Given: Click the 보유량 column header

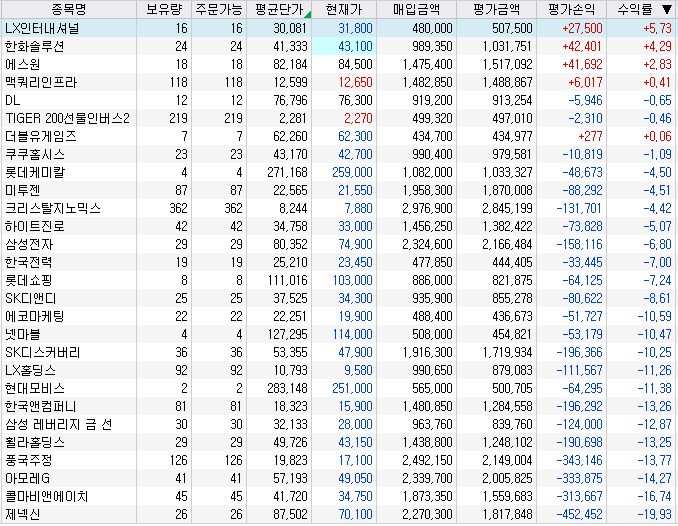Looking at the screenshot, I should point(164,9).
